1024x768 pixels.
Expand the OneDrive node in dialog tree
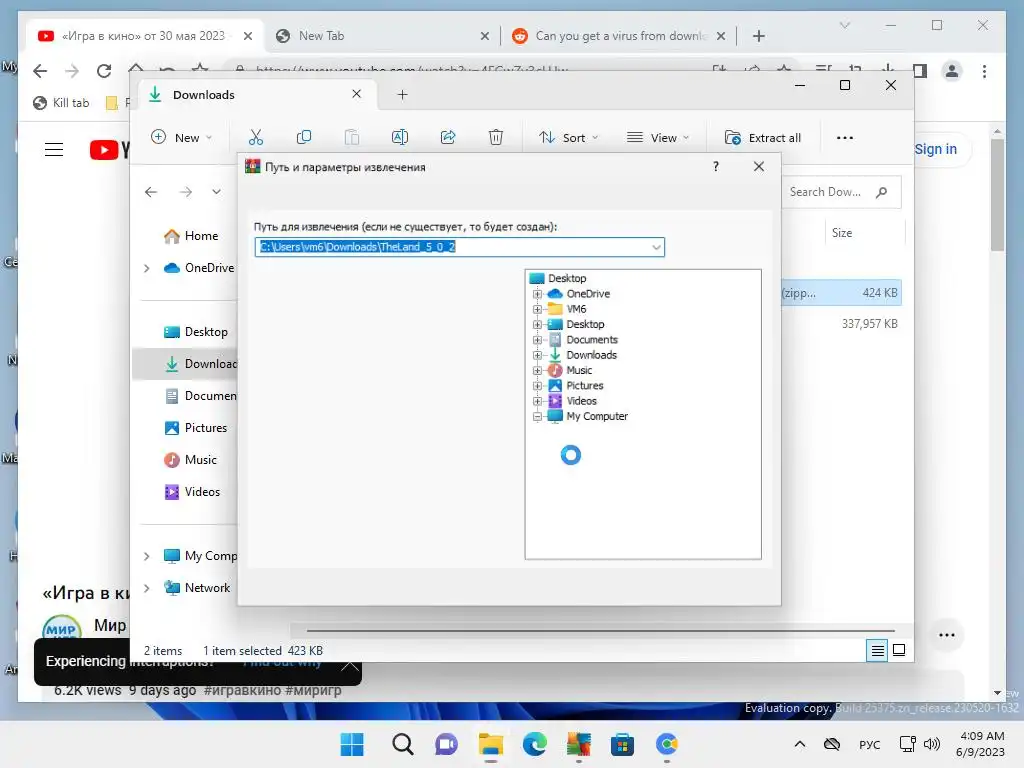[x=537, y=294]
